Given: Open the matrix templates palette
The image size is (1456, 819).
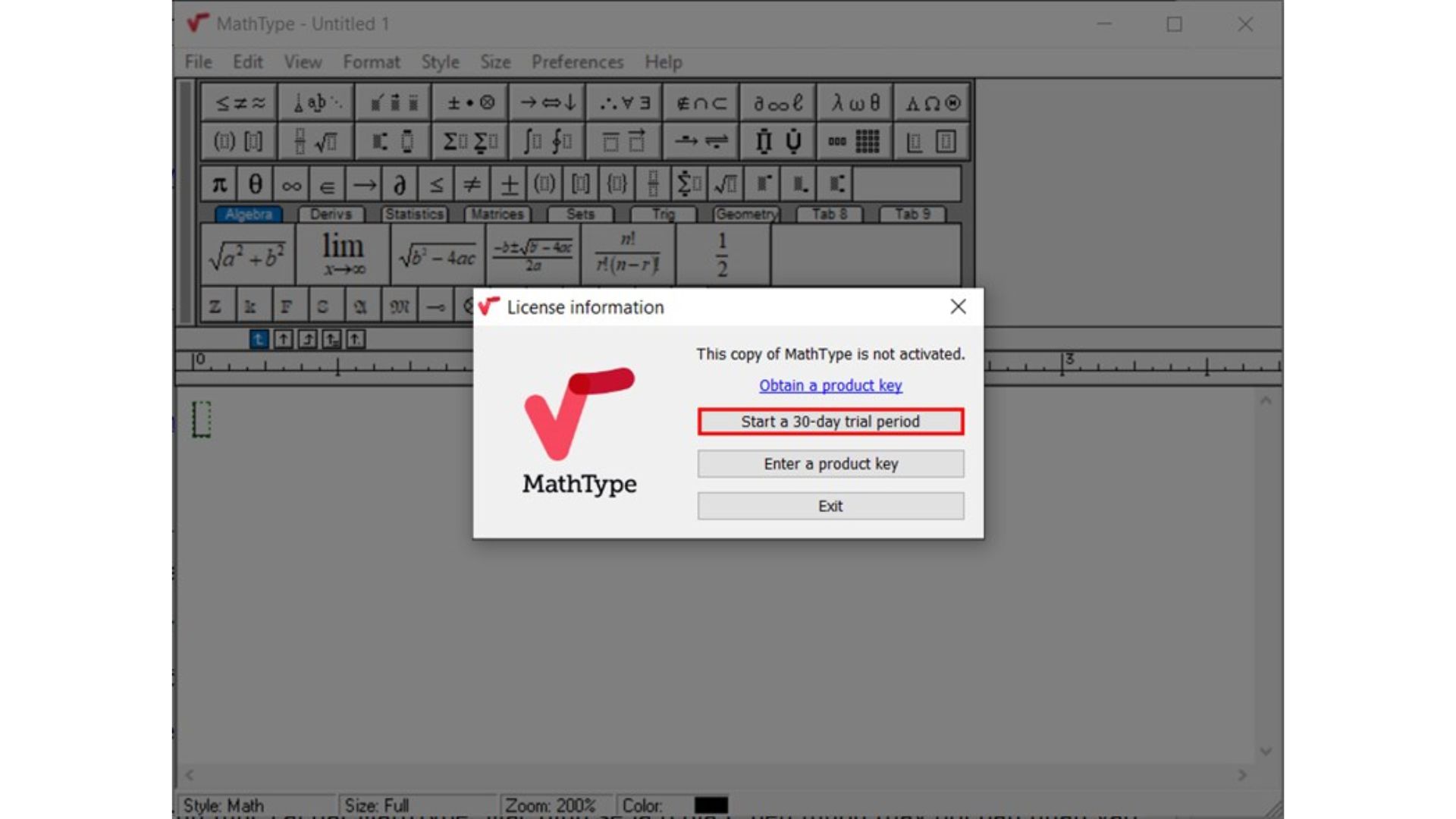Looking at the screenshot, I should point(855,141).
